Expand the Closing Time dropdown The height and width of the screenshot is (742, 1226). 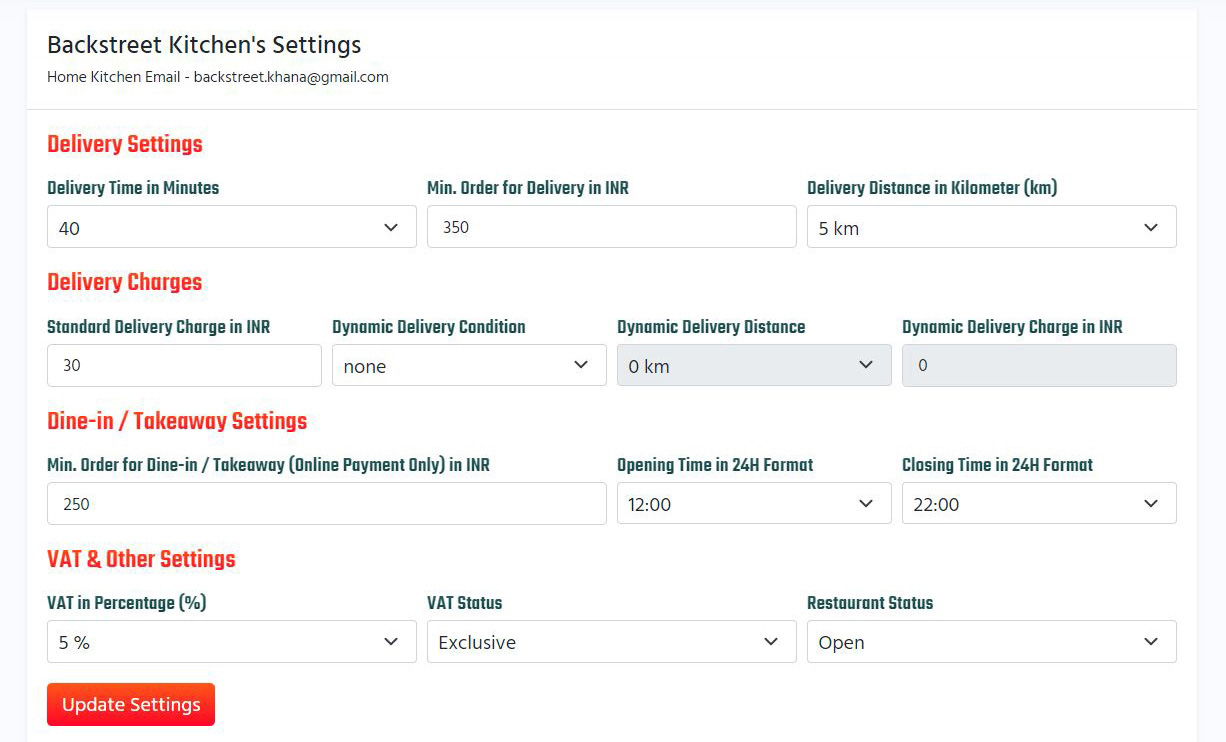(1038, 504)
